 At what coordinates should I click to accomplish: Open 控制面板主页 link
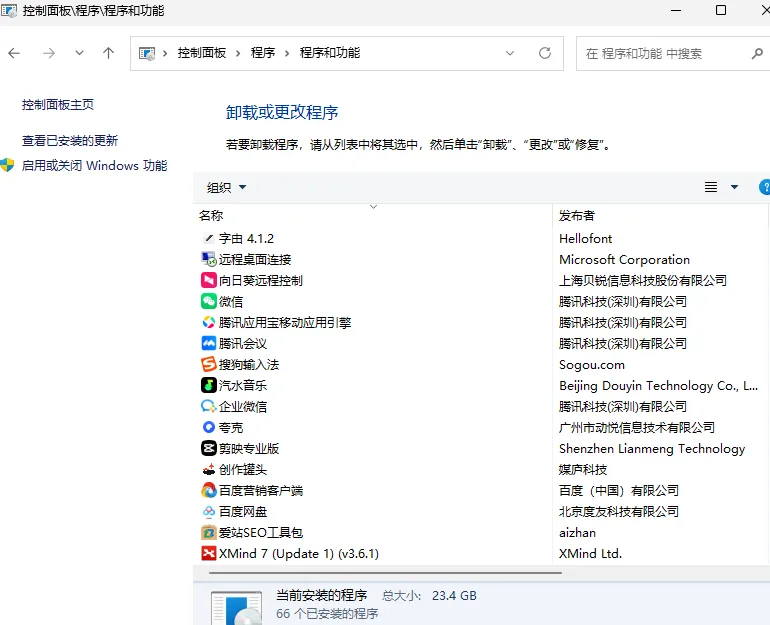(x=58, y=105)
